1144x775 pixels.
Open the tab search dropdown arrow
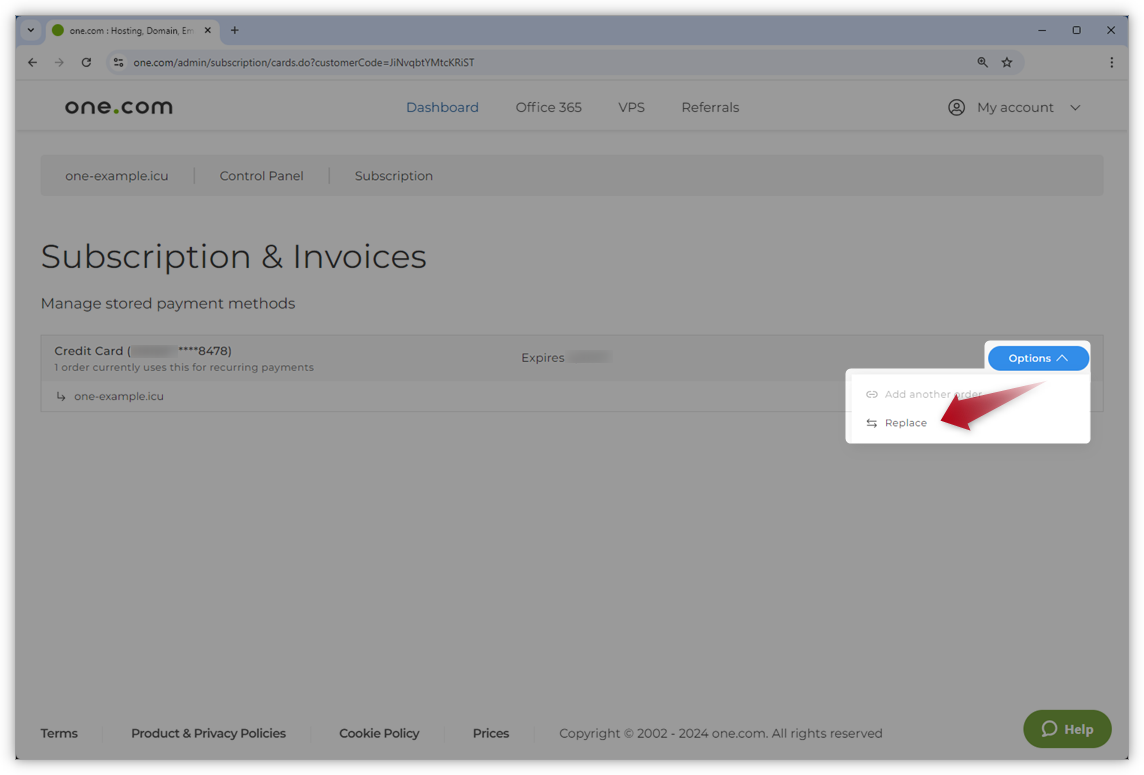click(x=30, y=30)
